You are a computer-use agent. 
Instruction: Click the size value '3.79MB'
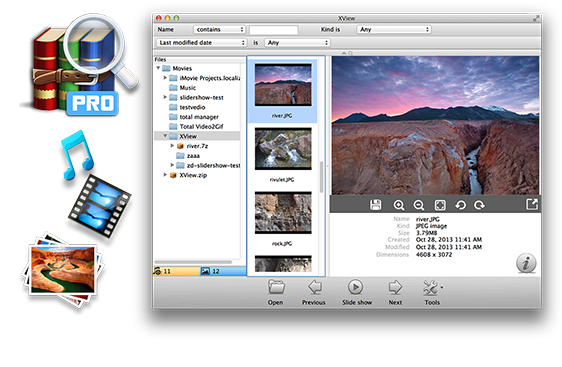coord(426,233)
